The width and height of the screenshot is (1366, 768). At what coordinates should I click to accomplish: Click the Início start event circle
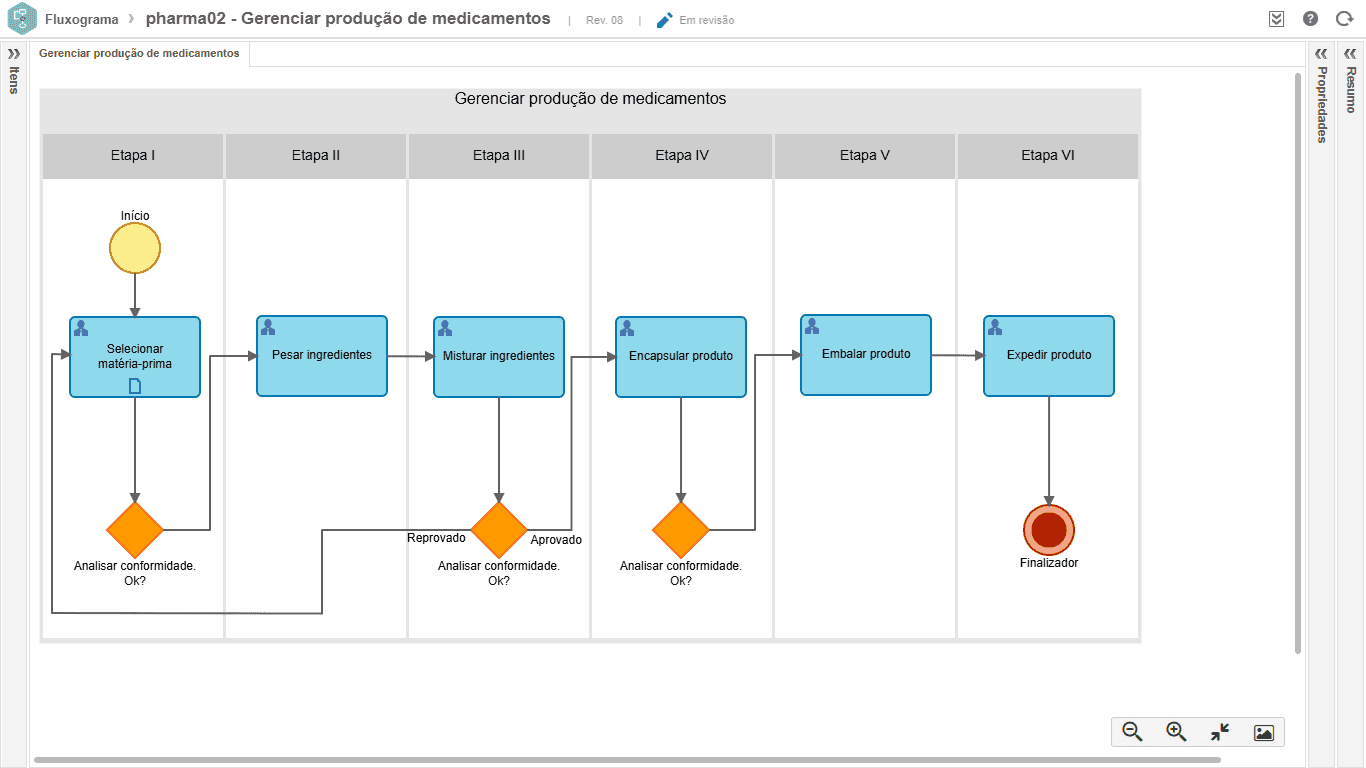pos(135,248)
